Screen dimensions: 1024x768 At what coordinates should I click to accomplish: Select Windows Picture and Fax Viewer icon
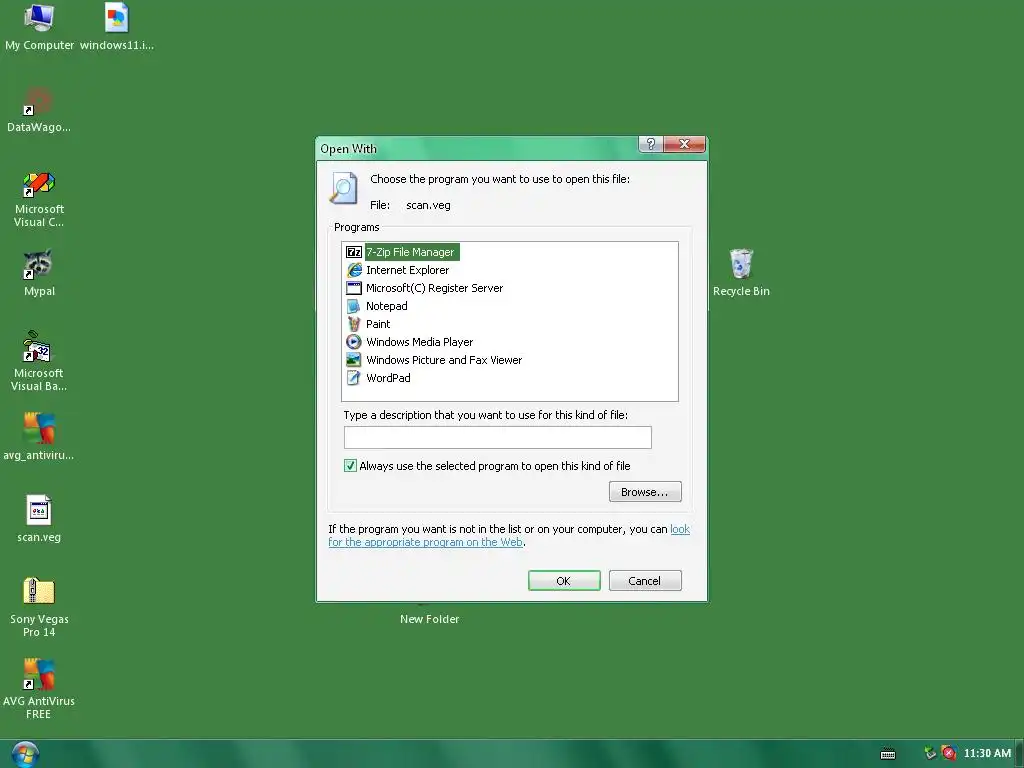click(x=353, y=360)
